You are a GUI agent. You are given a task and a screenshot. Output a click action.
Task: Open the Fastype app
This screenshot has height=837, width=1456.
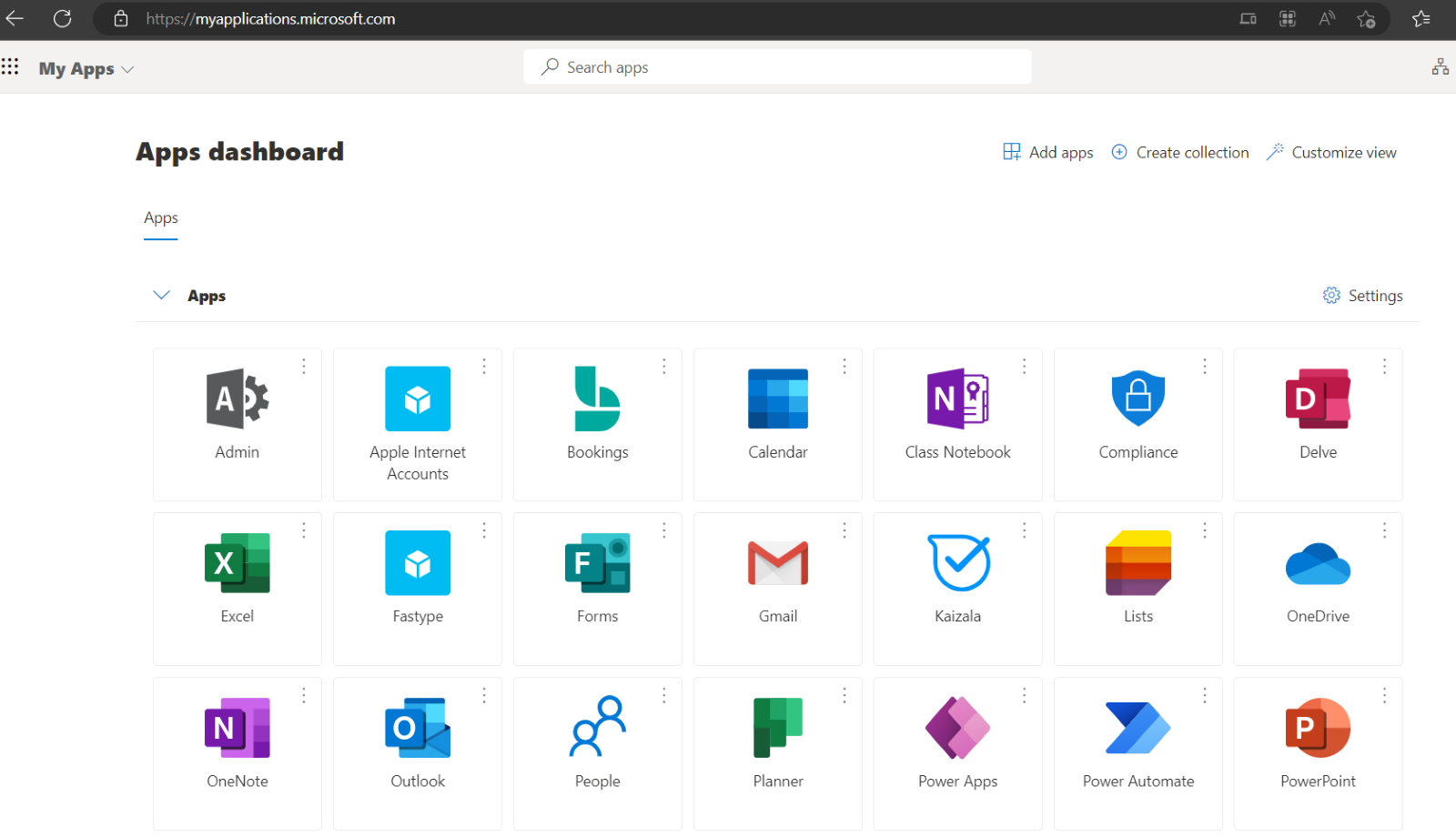coord(418,563)
